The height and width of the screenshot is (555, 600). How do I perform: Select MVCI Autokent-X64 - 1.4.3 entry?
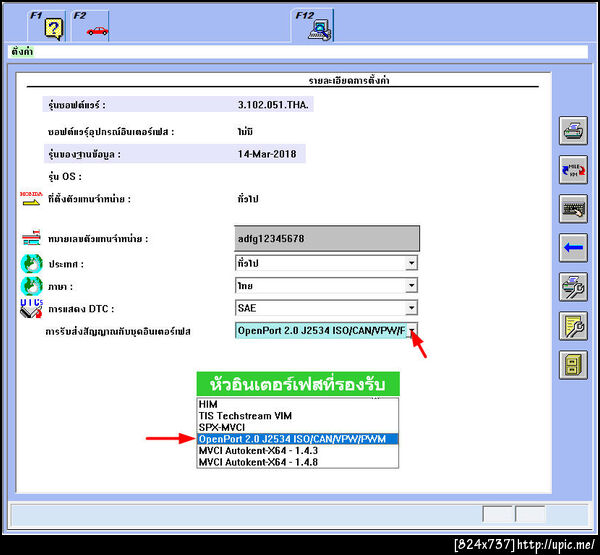click(x=298, y=451)
